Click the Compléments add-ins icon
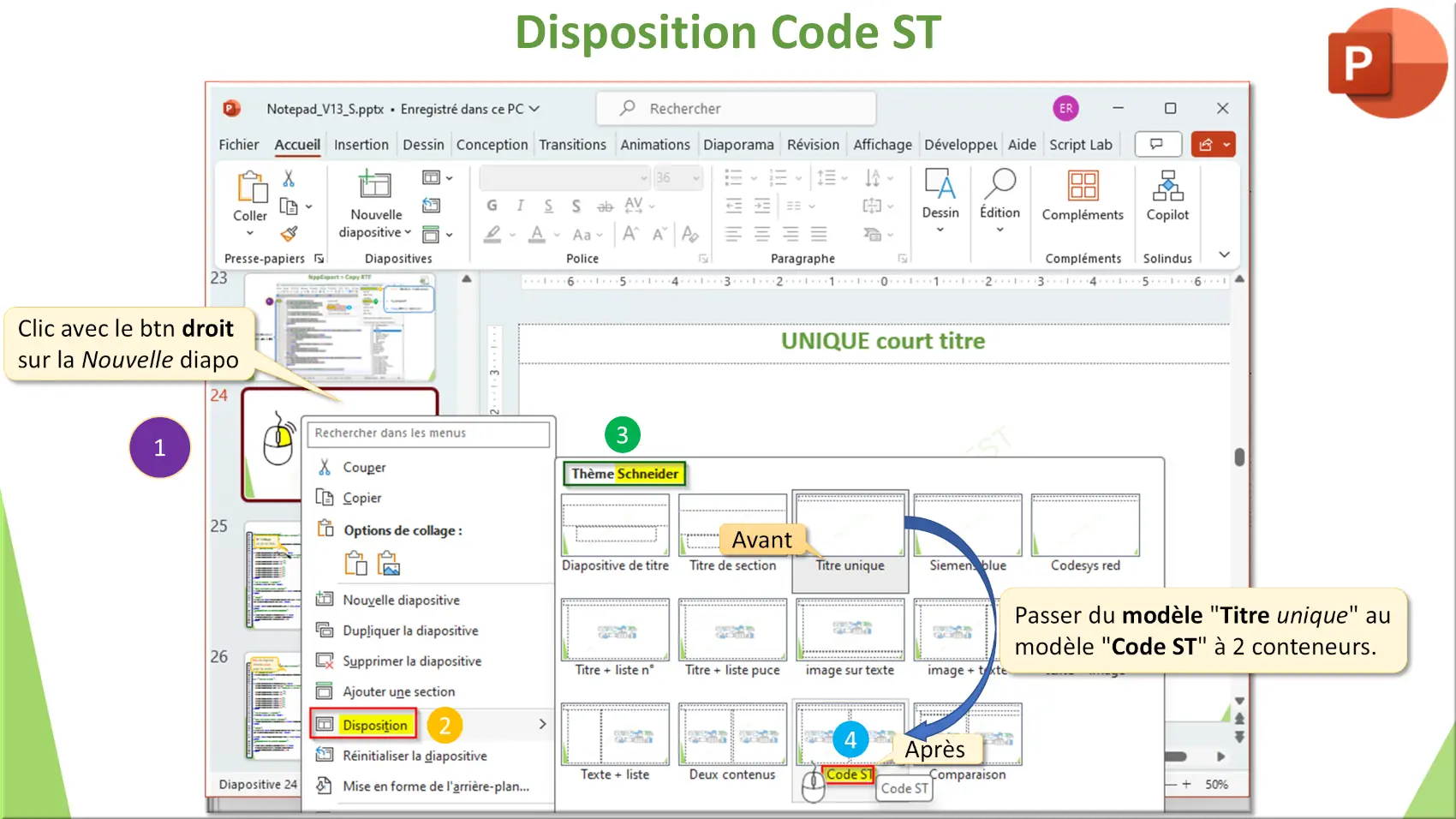Screen dimensions: 1456x819 click(x=1083, y=186)
